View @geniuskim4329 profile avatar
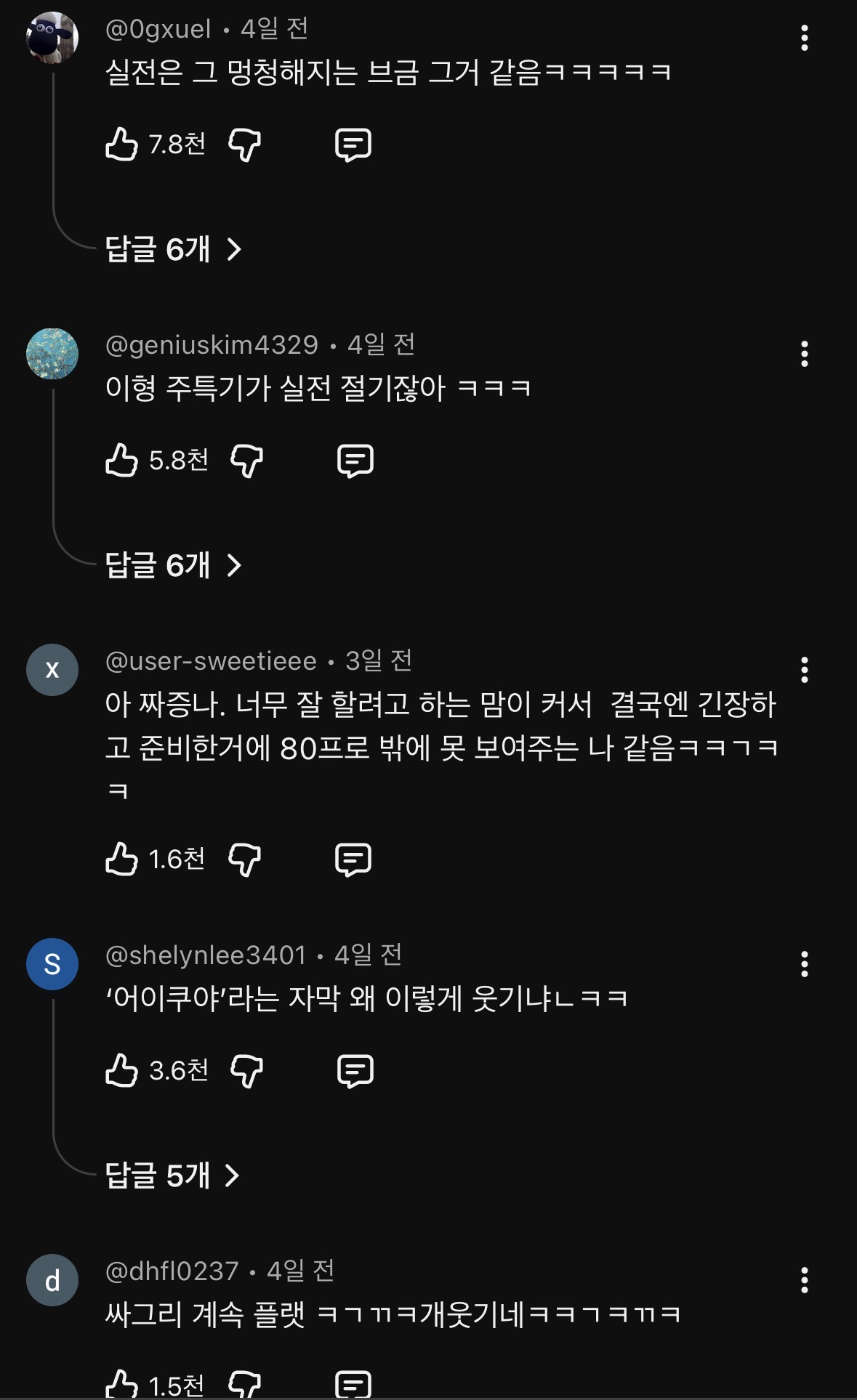Image resolution: width=857 pixels, height=1400 pixels. (x=52, y=354)
